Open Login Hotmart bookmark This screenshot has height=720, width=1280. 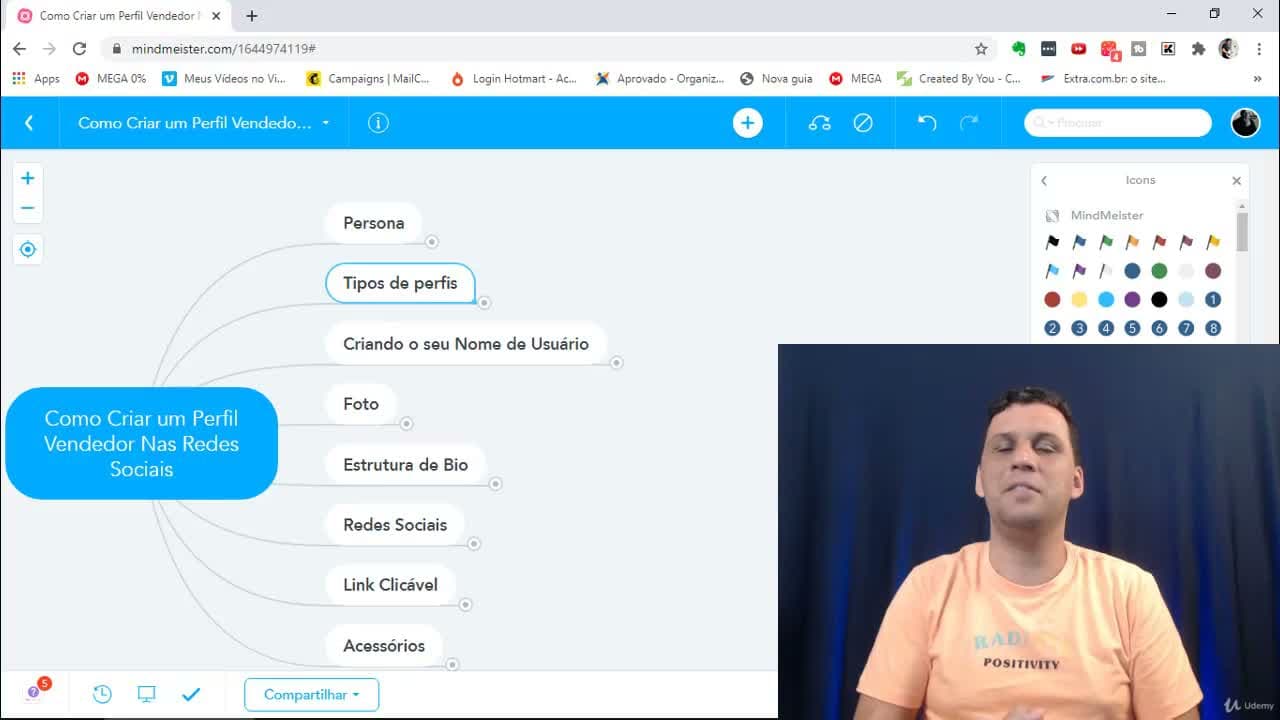[514, 78]
